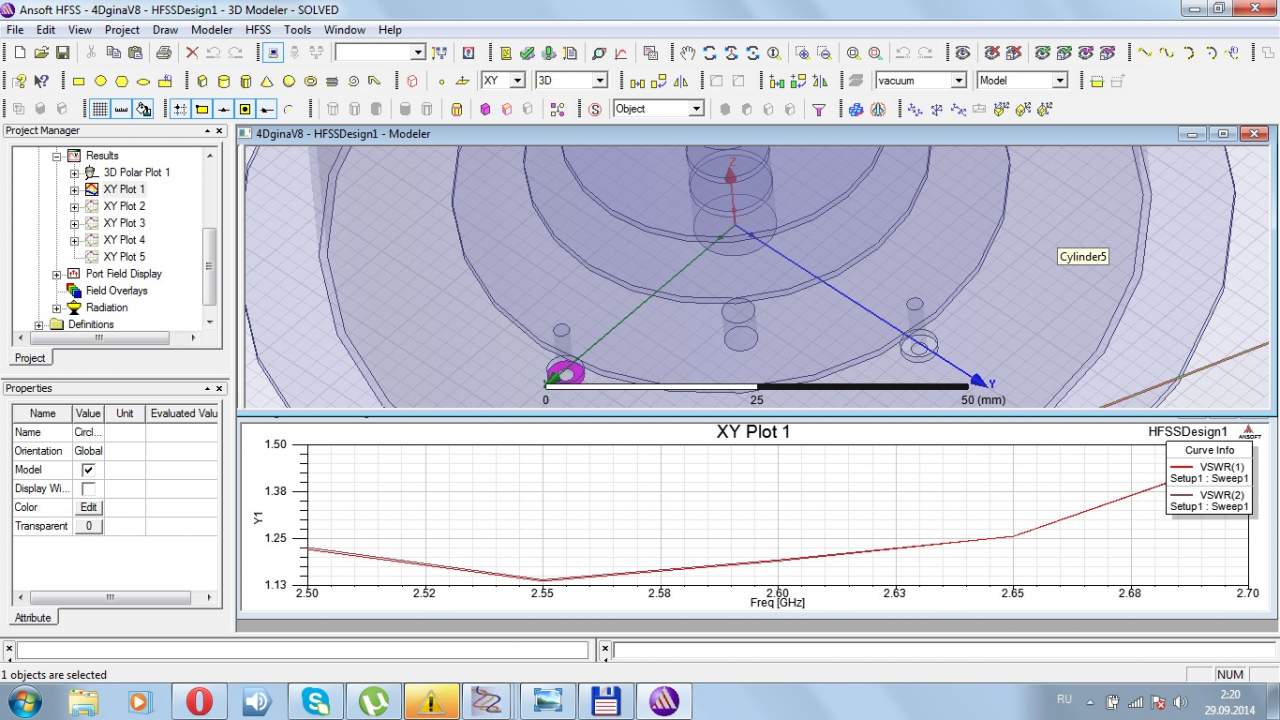Click the Color Edit button
This screenshot has height=720, width=1280.
[x=88, y=508]
